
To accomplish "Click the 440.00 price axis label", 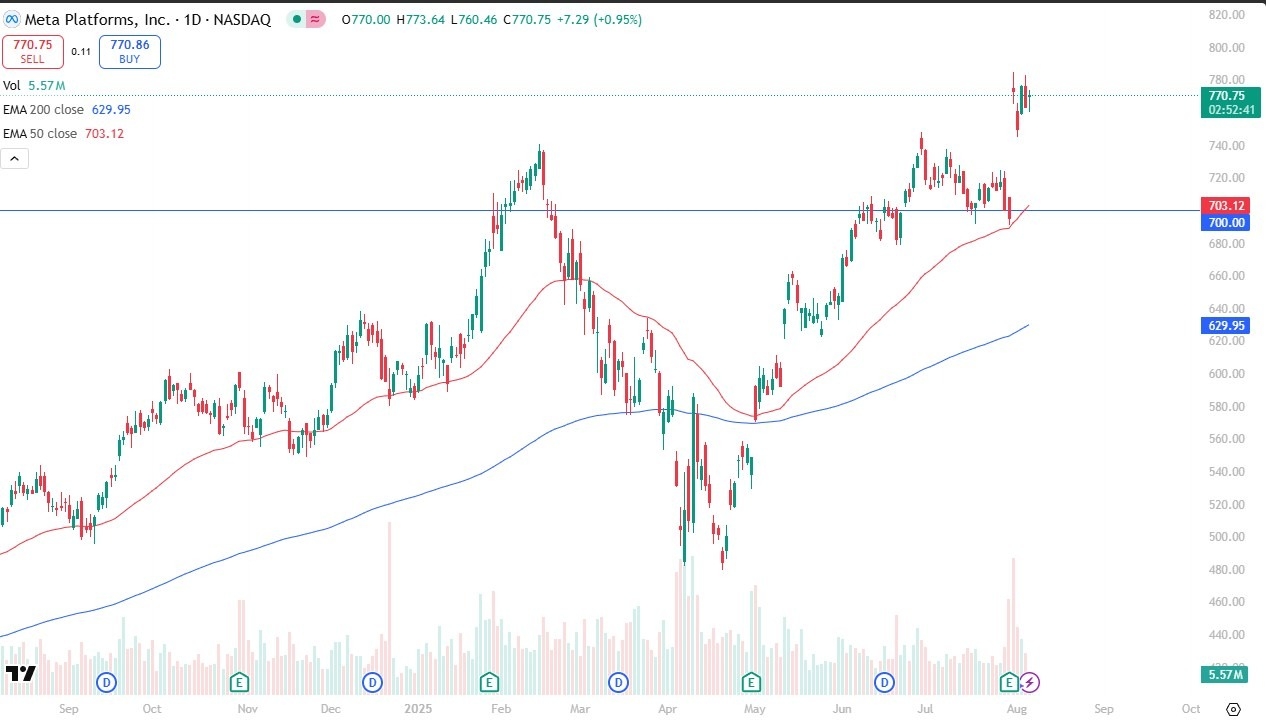I will tap(1226, 635).
